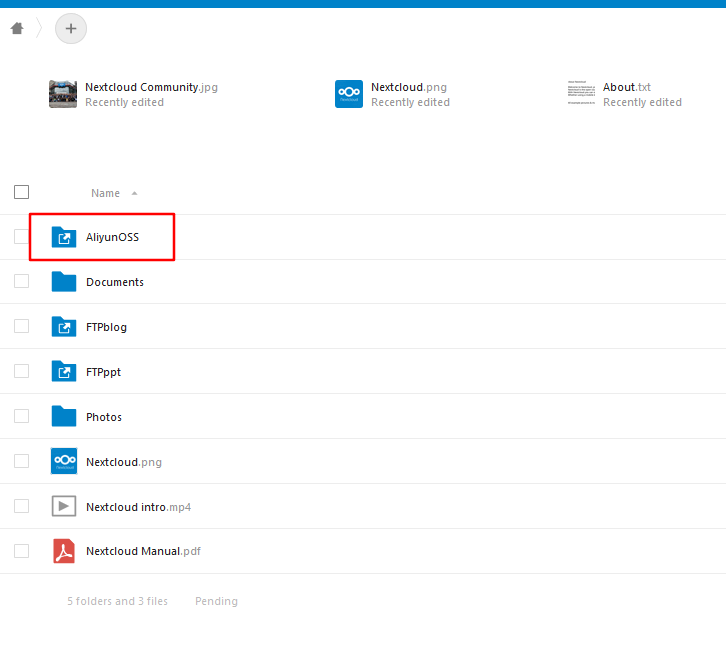Click the Nextcloud.png logo icon in list

[64, 461]
